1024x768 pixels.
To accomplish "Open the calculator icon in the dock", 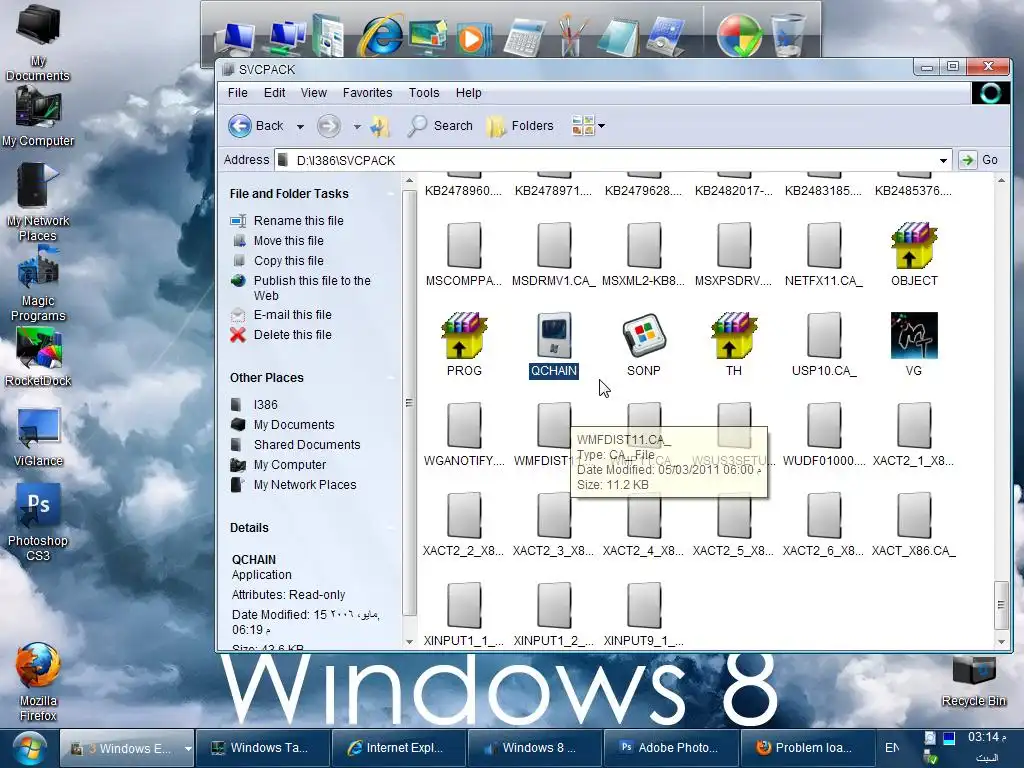I will coord(524,37).
